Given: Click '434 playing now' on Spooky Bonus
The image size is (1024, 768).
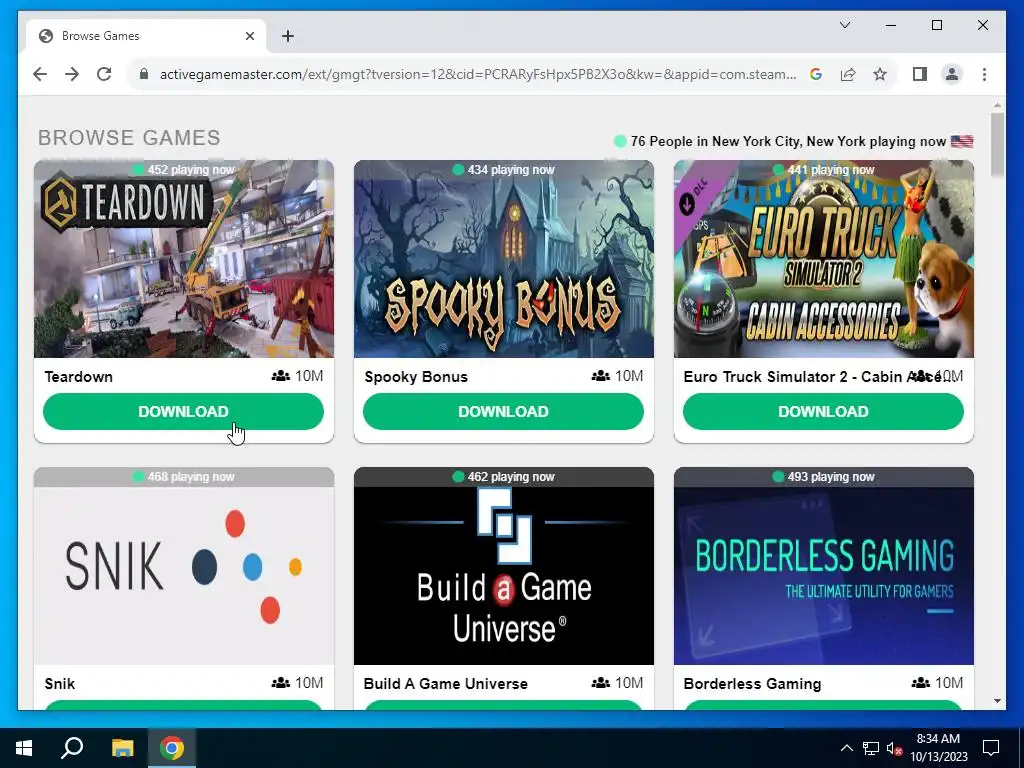Looking at the screenshot, I should (511, 170).
